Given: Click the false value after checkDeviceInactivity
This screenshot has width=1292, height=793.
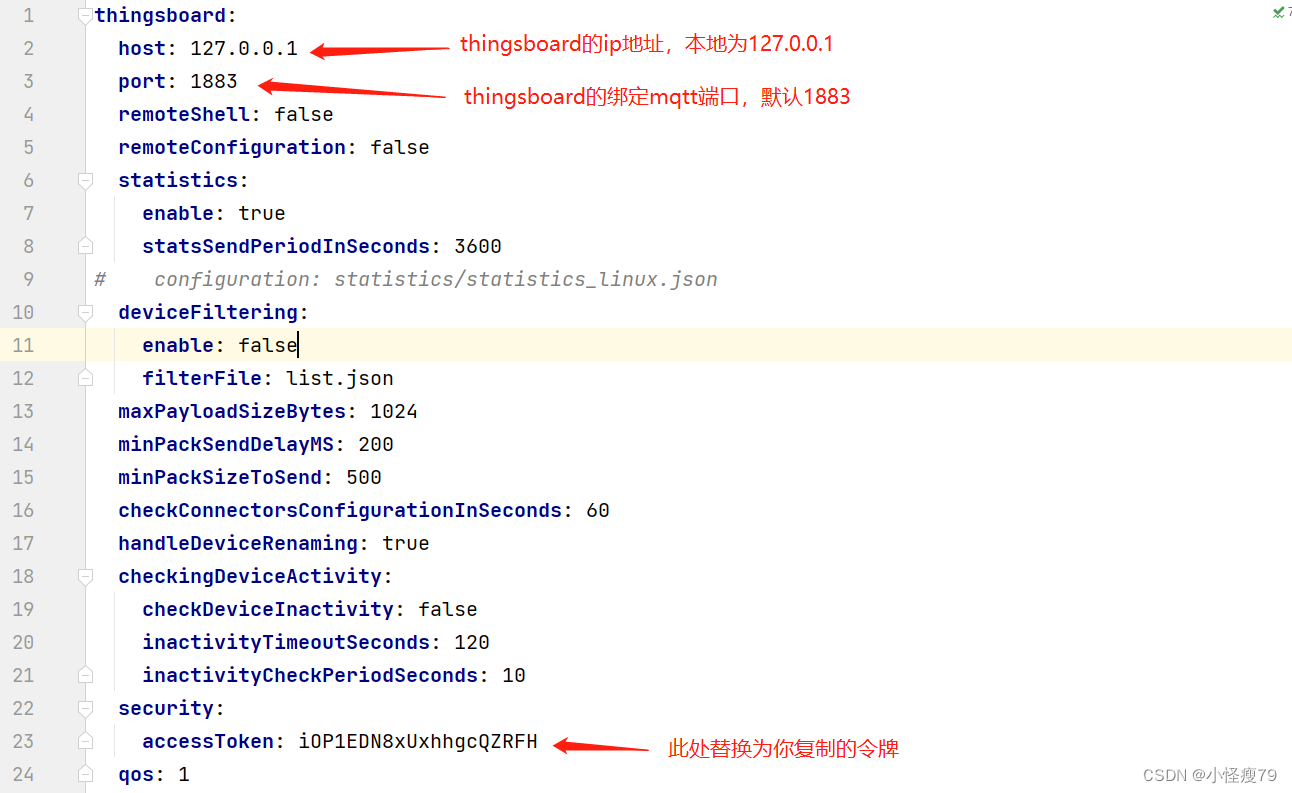Looking at the screenshot, I should coord(448,610).
